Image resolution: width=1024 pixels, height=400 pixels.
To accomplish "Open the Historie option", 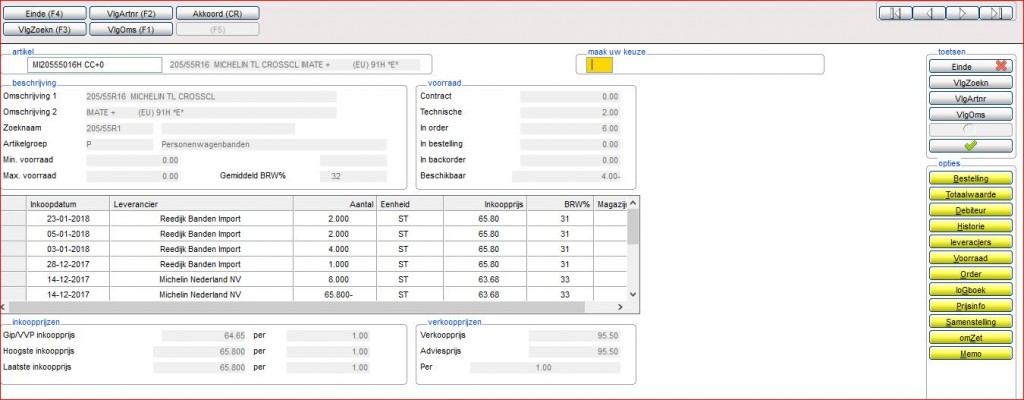I will [969, 225].
